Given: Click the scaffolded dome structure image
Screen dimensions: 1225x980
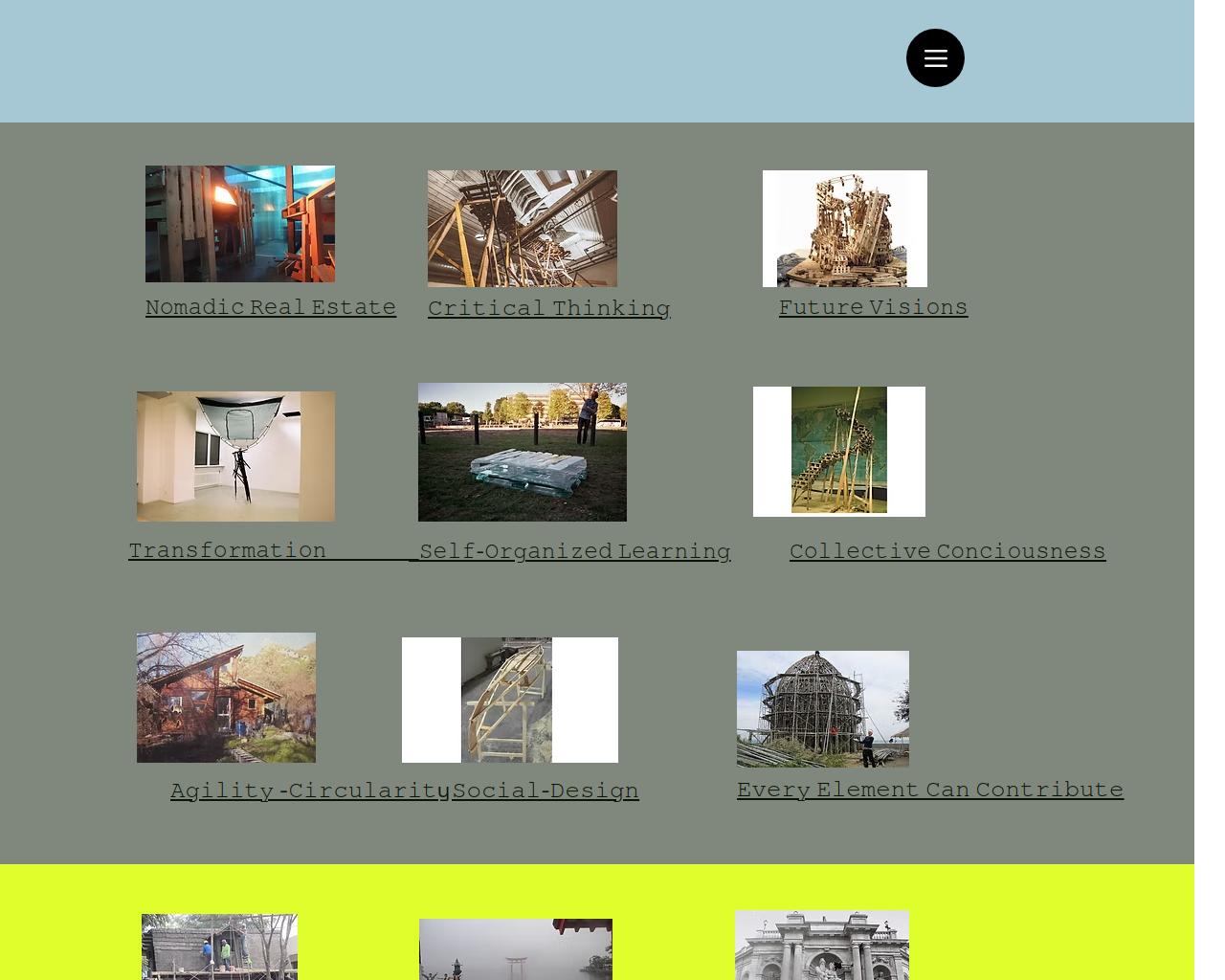Looking at the screenshot, I should click(823, 709).
